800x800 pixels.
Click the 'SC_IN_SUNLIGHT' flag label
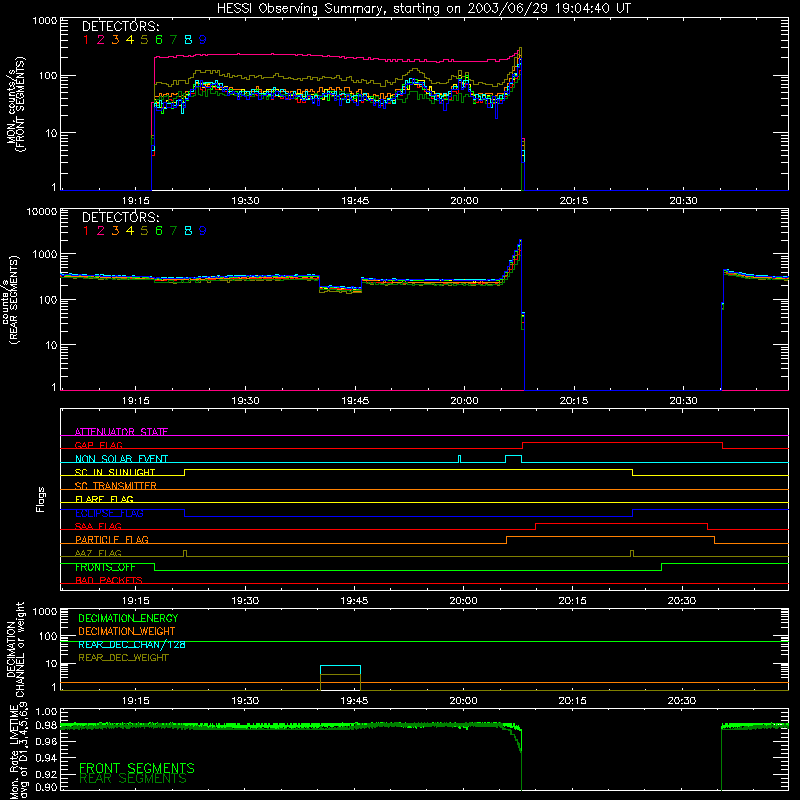coord(115,472)
